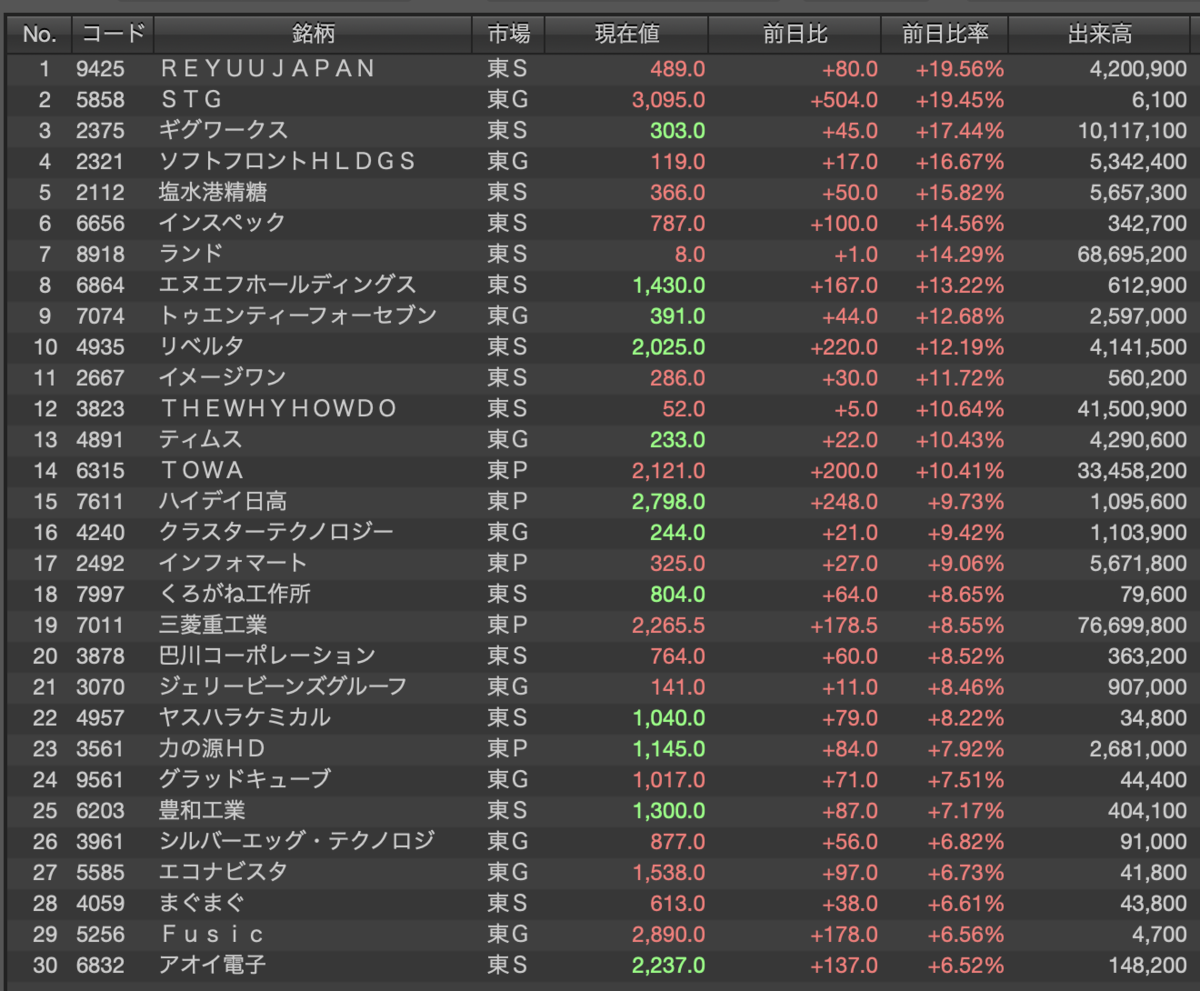
Task: Click トゥエンティーフォーセブン stock name
Action: coord(298,316)
